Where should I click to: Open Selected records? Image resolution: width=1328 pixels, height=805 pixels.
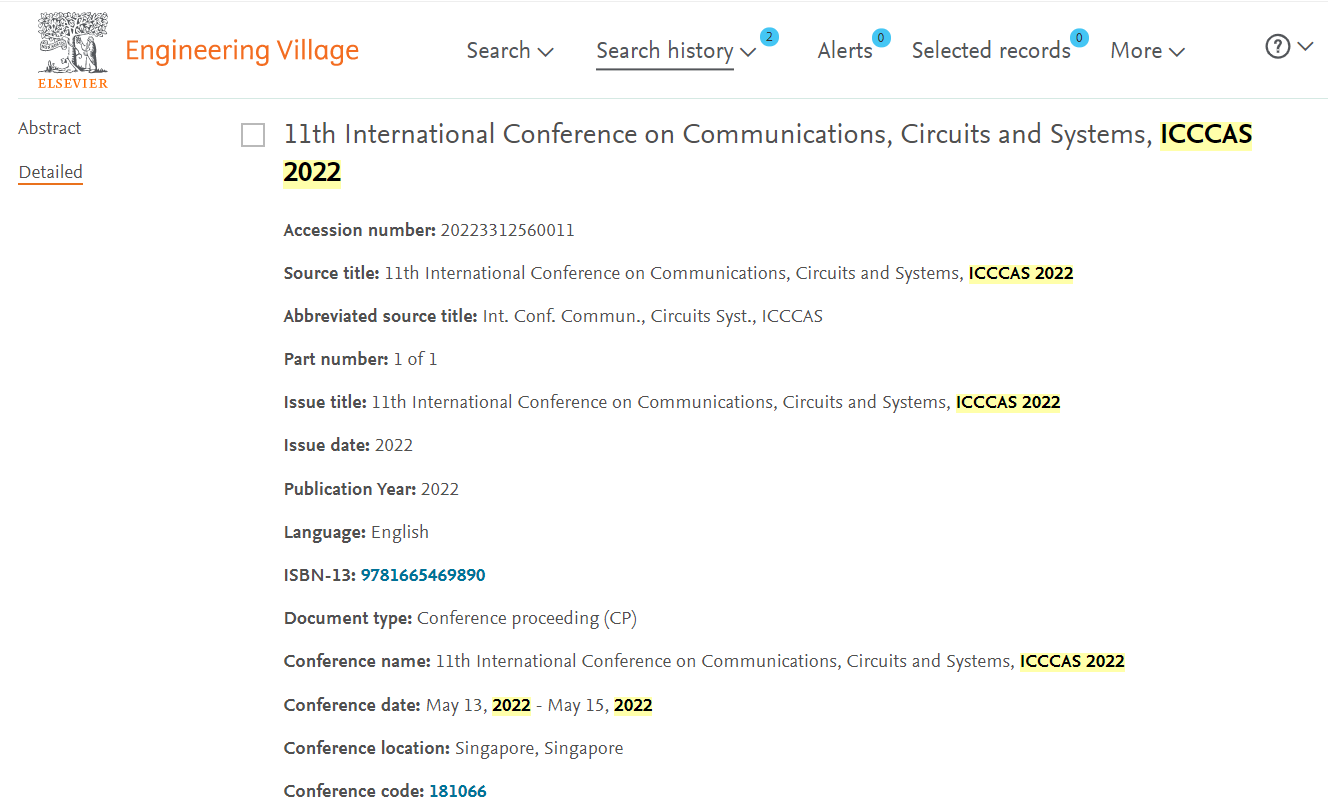coord(991,51)
